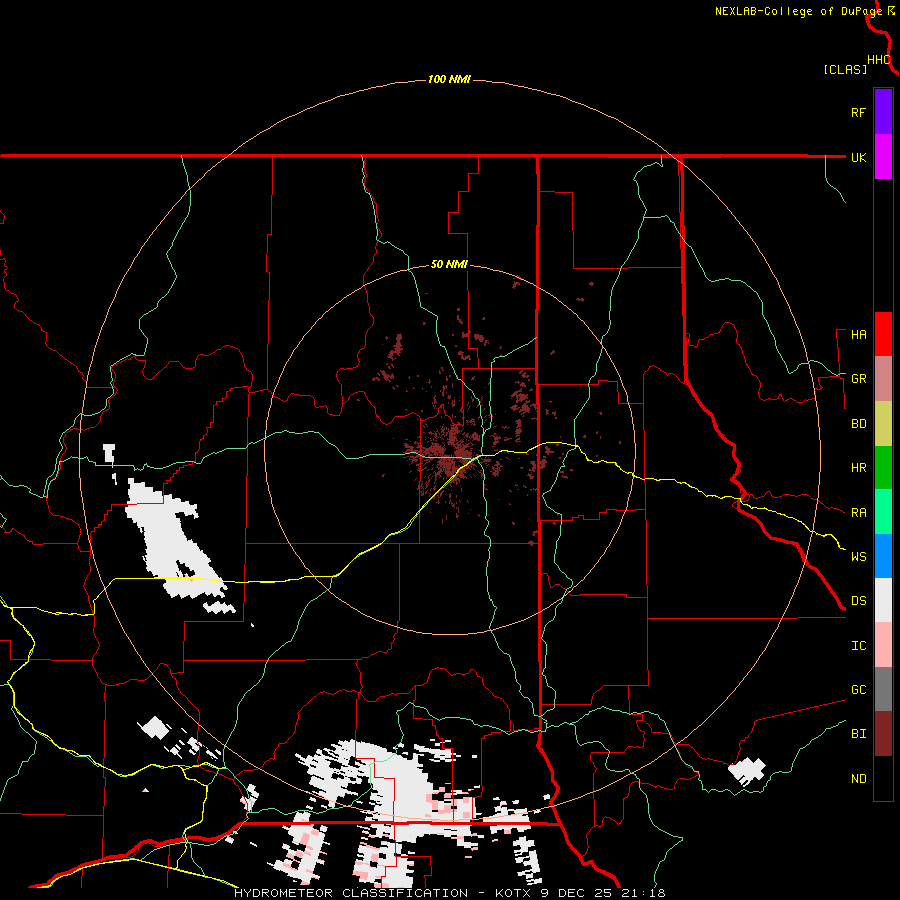Click the WS legend label
This screenshot has height=900, width=900.
[x=858, y=557]
